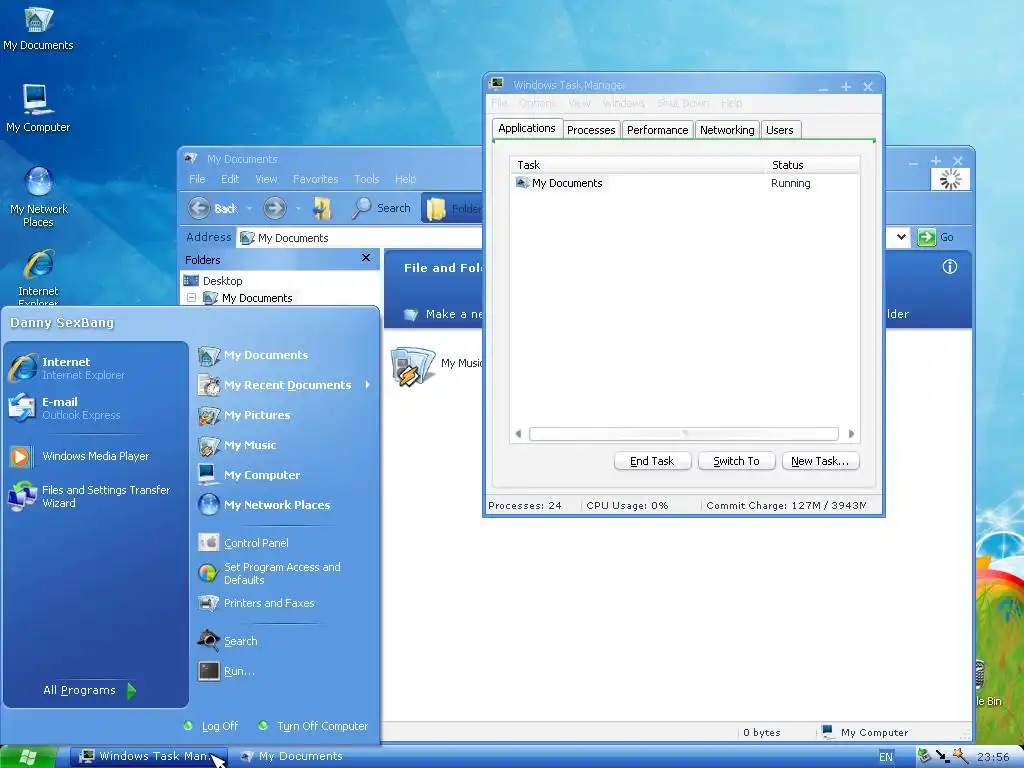Open My Computer desktop icon
The width and height of the screenshot is (1024, 768).
(x=38, y=108)
